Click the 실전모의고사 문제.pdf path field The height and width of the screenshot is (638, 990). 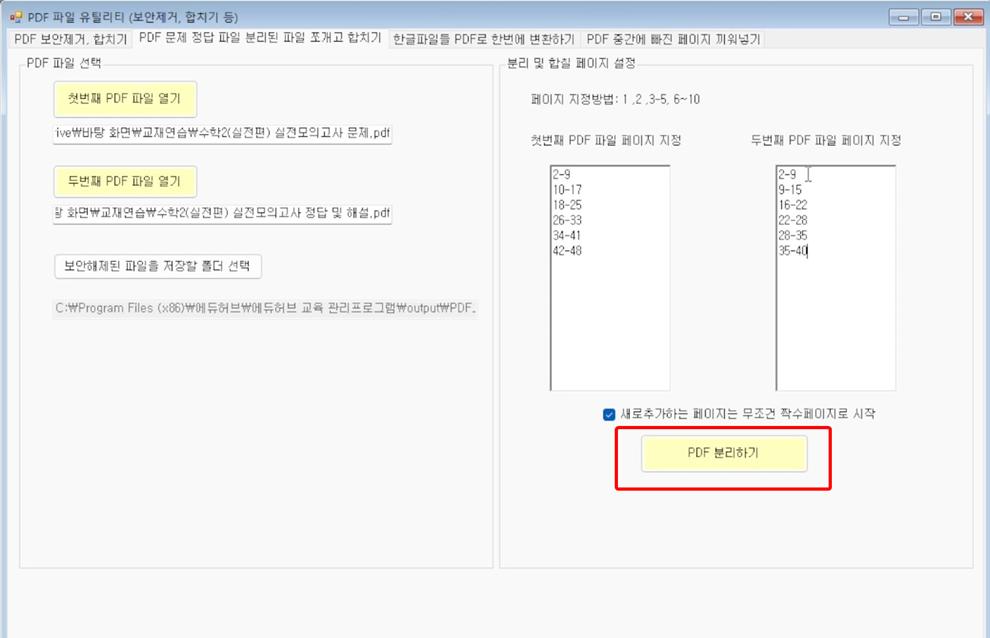[222, 135]
